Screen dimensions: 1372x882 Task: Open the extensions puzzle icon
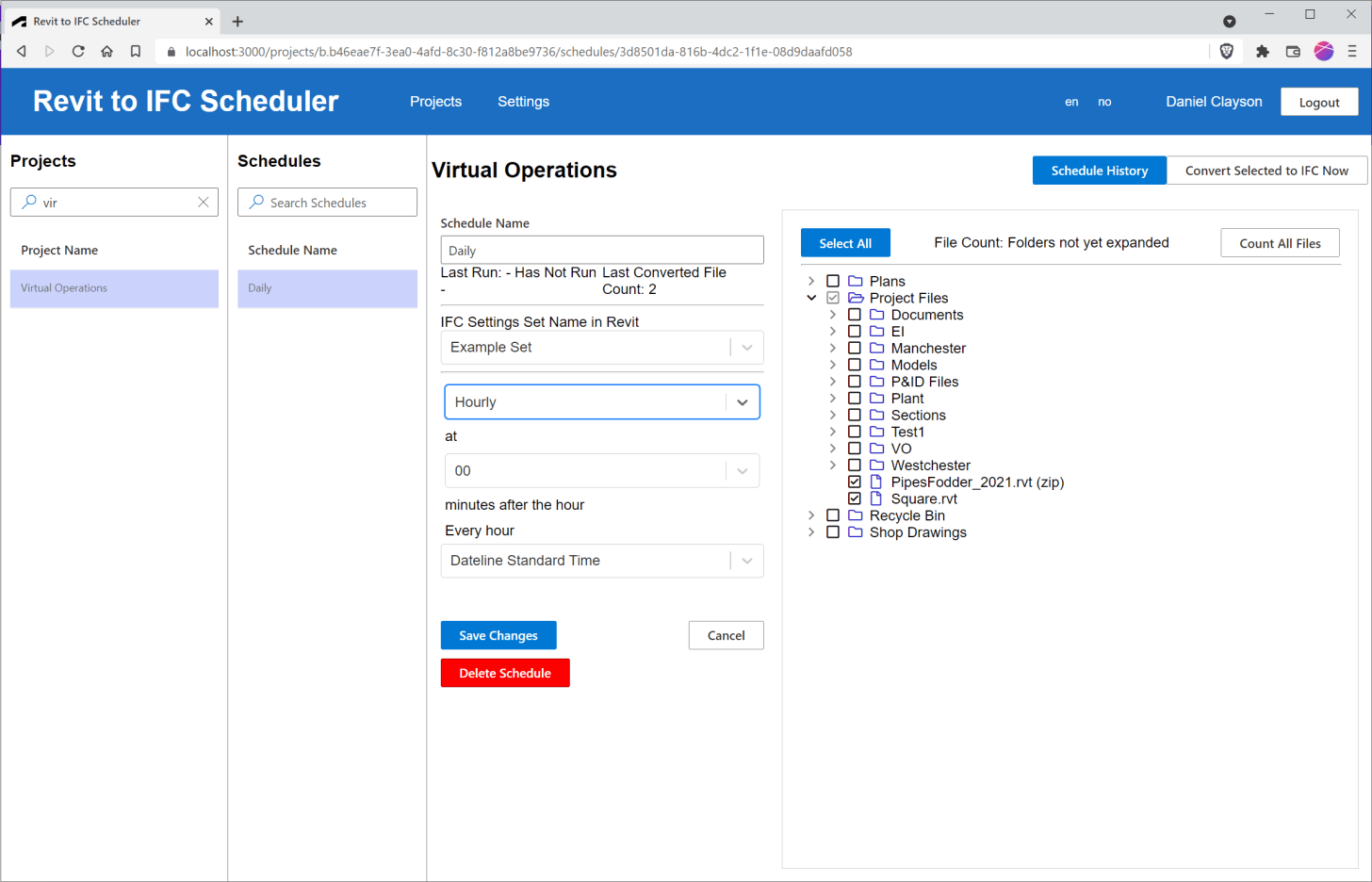click(x=1263, y=51)
